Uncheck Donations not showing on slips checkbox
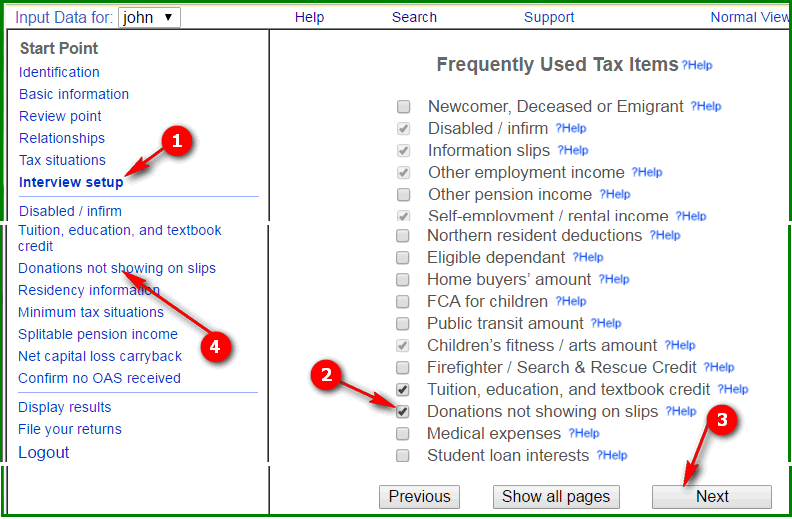 [403, 412]
